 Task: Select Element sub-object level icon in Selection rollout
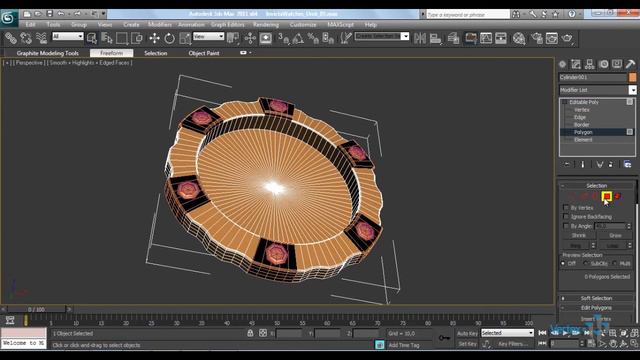(618, 196)
